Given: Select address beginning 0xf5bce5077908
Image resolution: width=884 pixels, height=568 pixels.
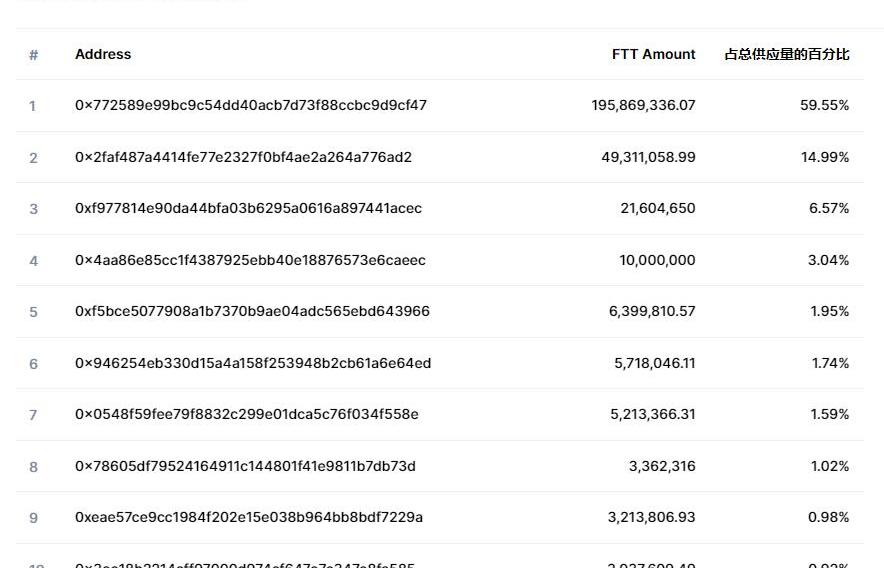Looking at the screenshot, I should coord(252,311).
